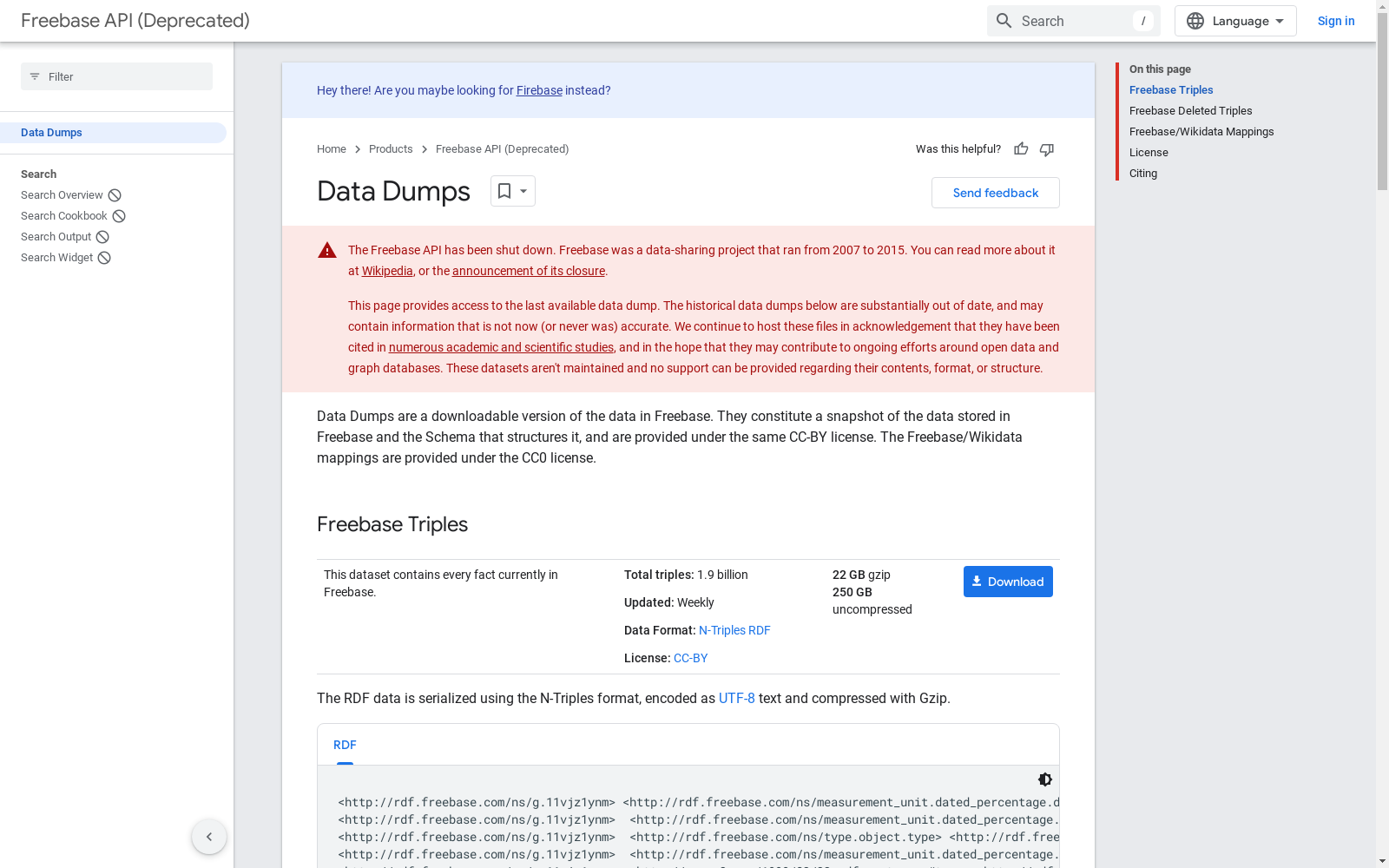The width and height of the screenshot is (1389, 868).
Task: Click the thumbs-up helpful icon
Action: tap(1021, 149)
